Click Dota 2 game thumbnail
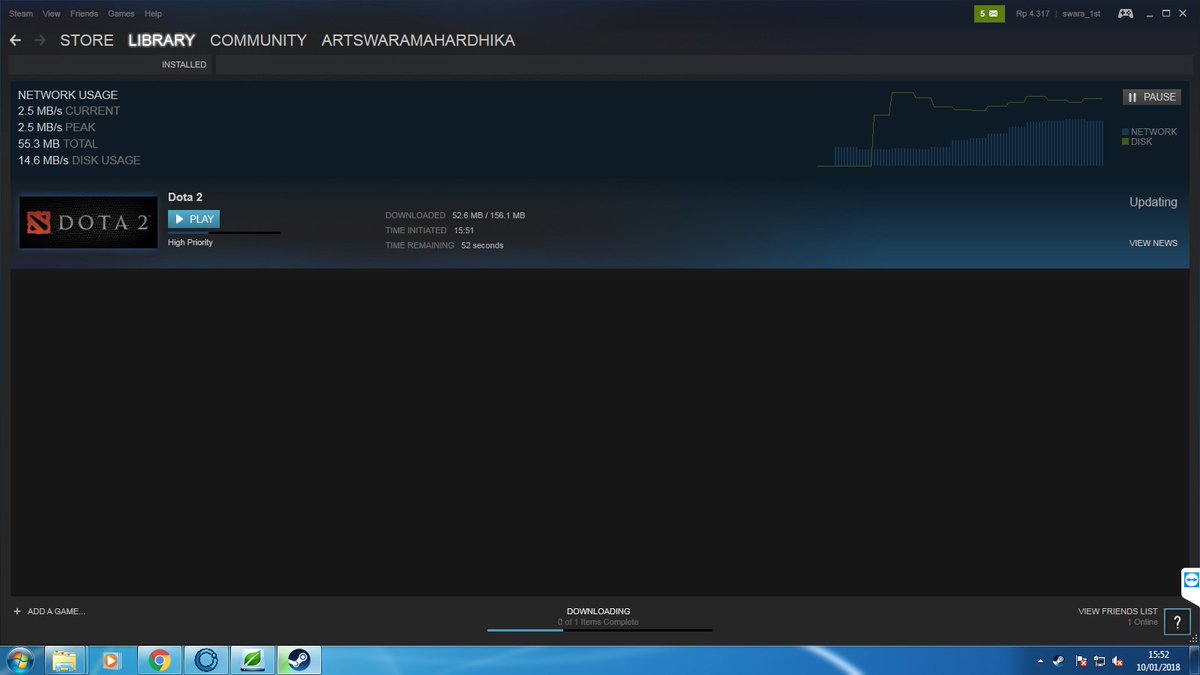This screenshot has height=675, width=1200. point(88,222)
